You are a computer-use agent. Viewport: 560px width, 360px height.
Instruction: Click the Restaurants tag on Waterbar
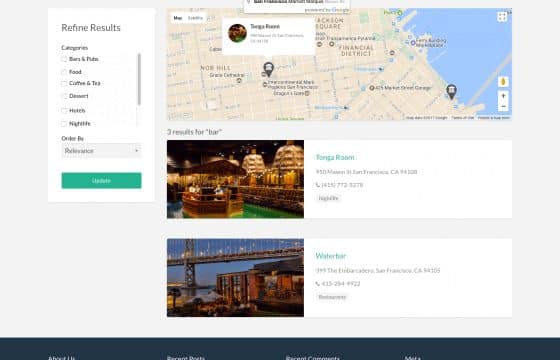tap(332, 297)
